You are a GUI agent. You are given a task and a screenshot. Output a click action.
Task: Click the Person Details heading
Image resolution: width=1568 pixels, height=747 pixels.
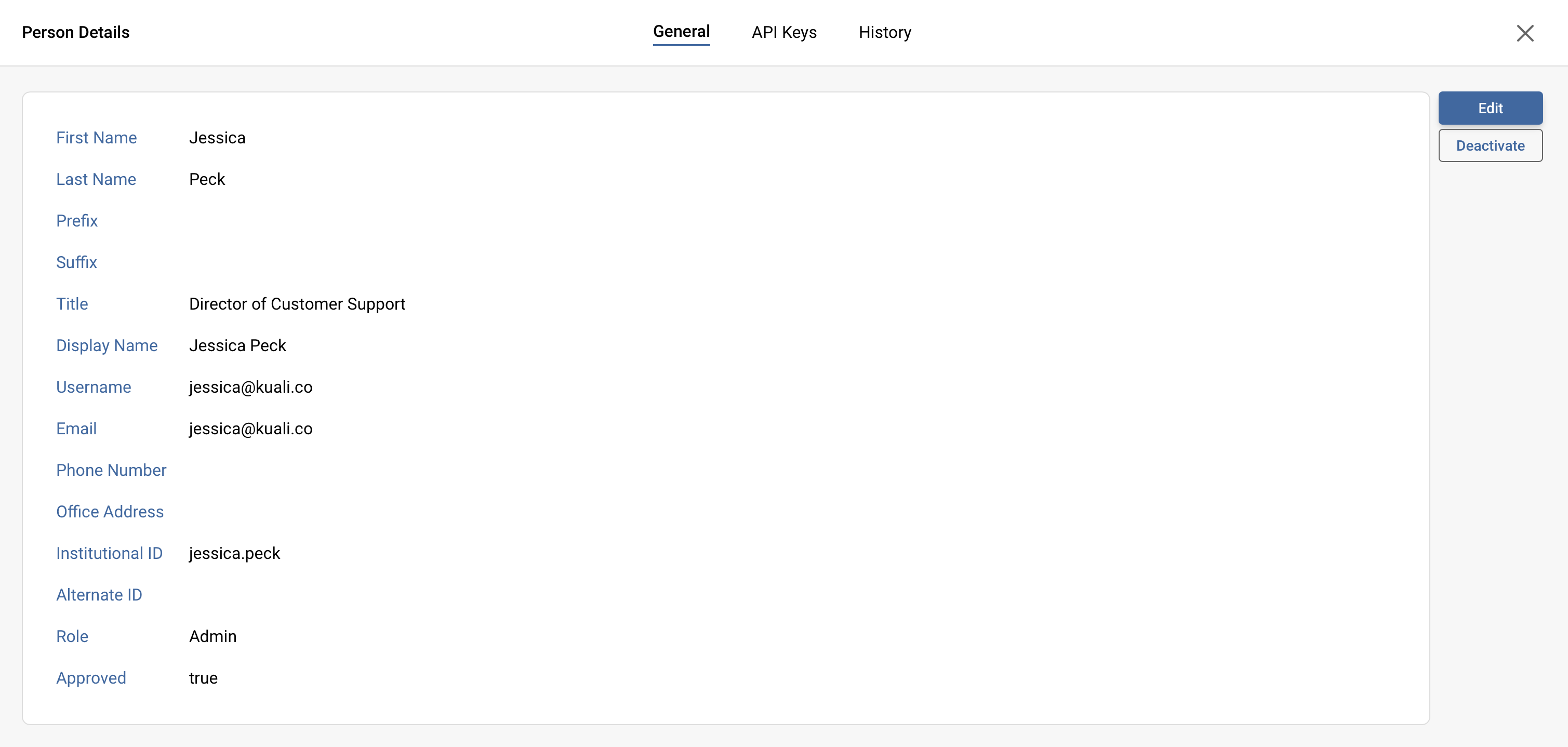point(75,32)
